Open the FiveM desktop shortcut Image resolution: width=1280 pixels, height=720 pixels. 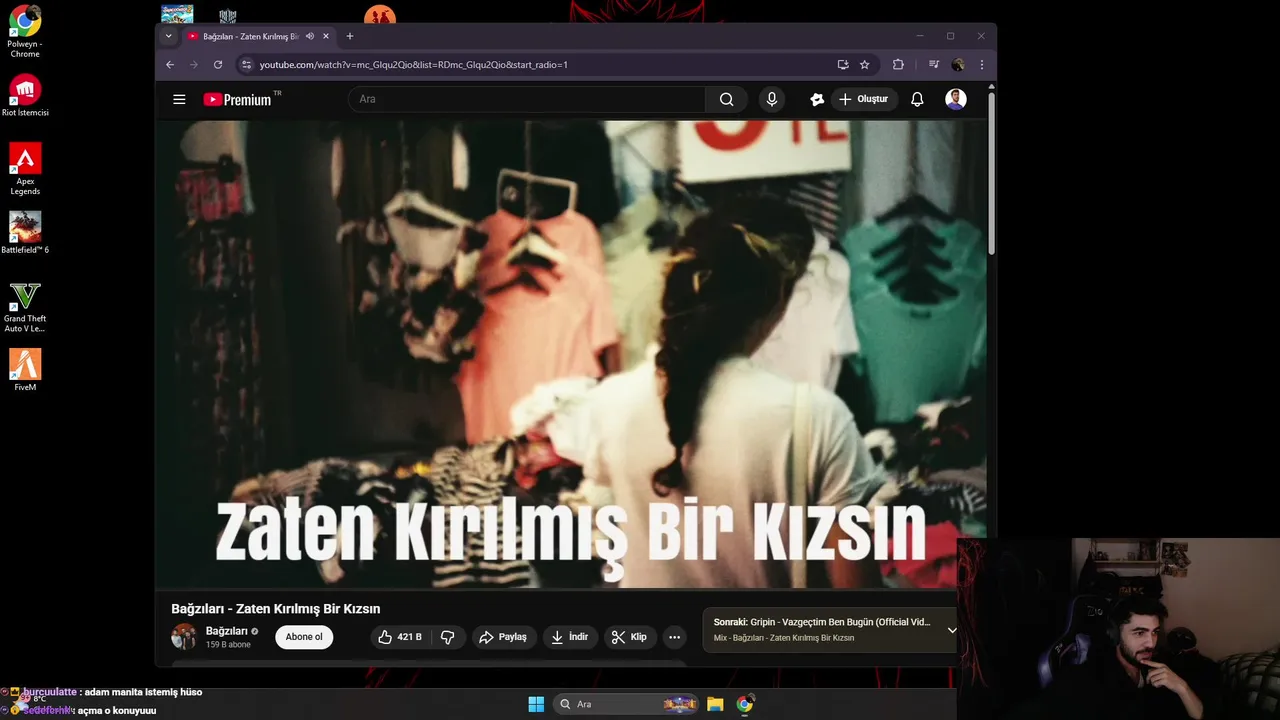click(x=25, y=370)
